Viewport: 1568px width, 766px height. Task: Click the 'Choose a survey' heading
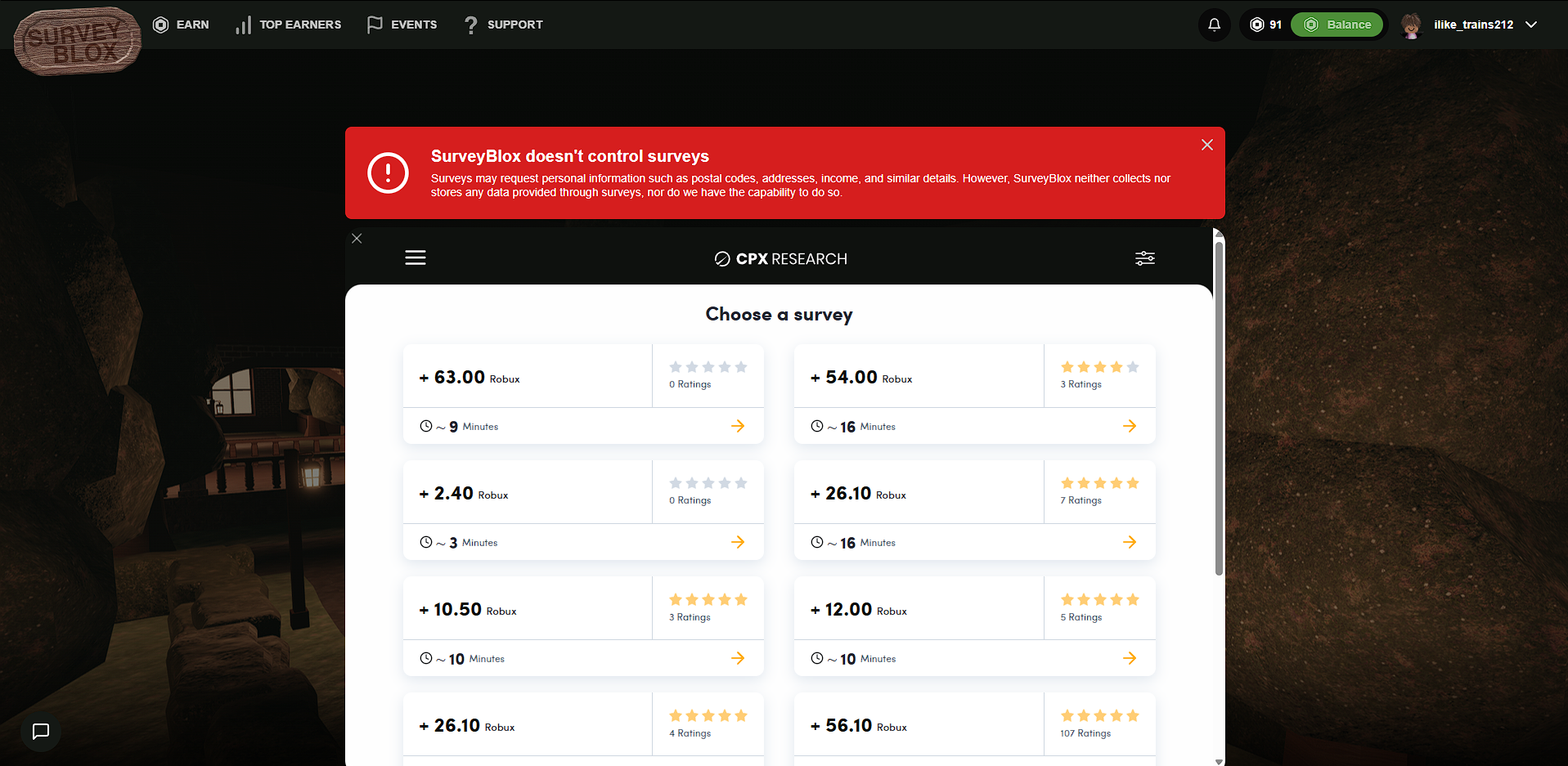click(779, 315)
